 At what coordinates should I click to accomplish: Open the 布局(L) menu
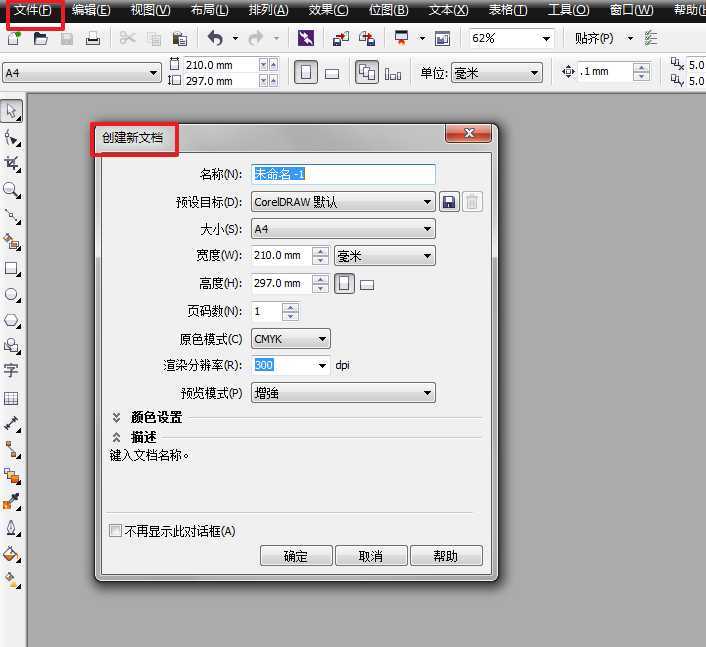click(209, 10)
